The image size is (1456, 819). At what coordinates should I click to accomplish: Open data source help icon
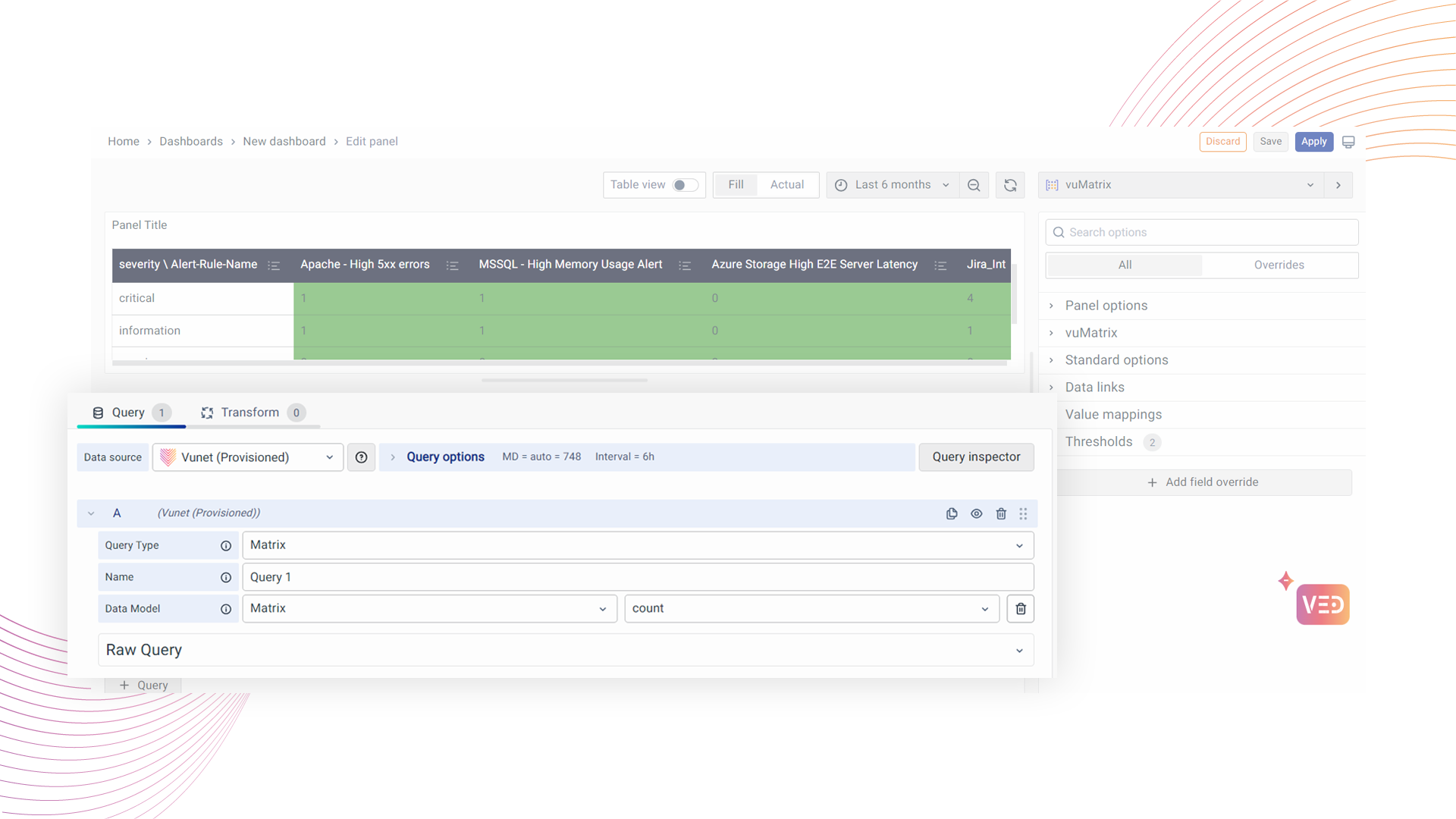pos(361,457)
